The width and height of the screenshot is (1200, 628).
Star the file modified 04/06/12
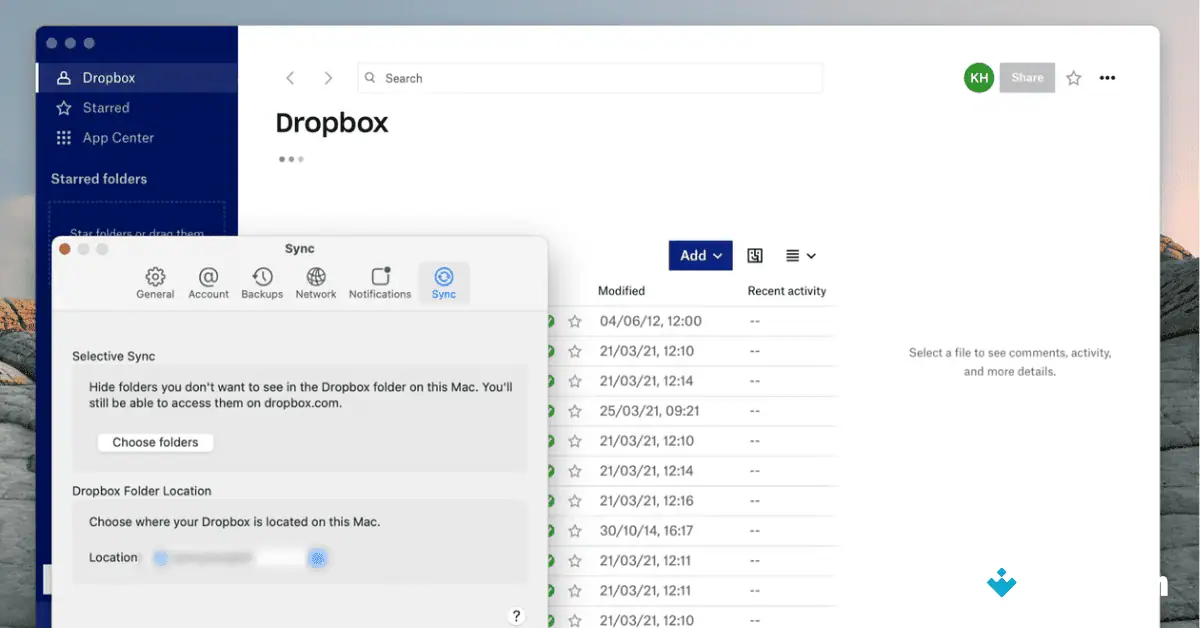point(575,321)
